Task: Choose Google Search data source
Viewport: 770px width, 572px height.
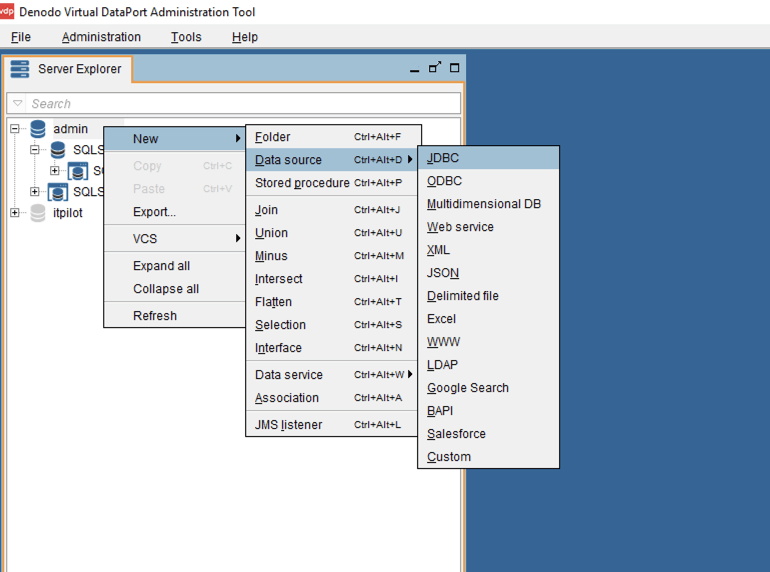Action: (489, 388)
